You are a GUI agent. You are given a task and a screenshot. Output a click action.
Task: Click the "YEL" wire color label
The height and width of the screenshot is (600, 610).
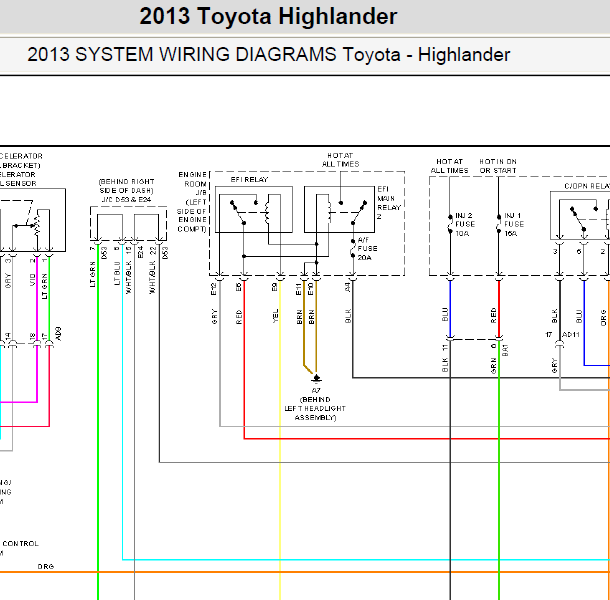point(275,316)
